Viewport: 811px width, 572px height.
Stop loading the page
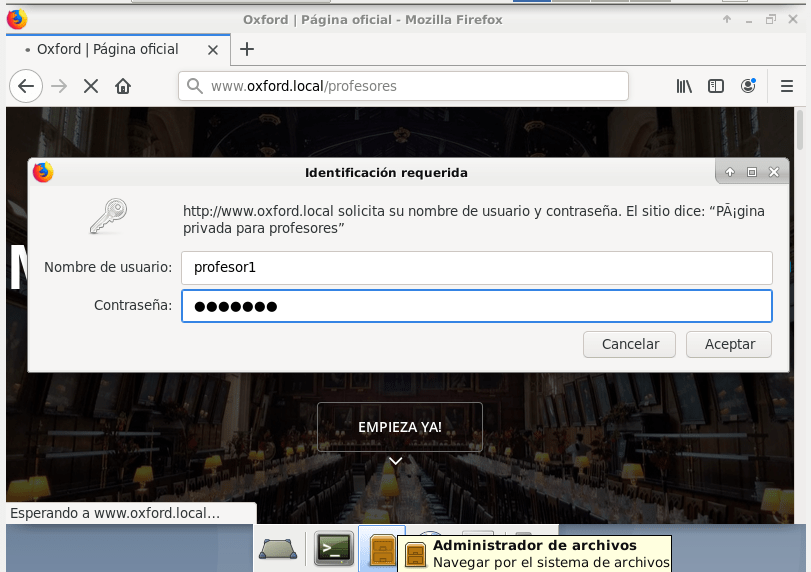coord(91,86)
